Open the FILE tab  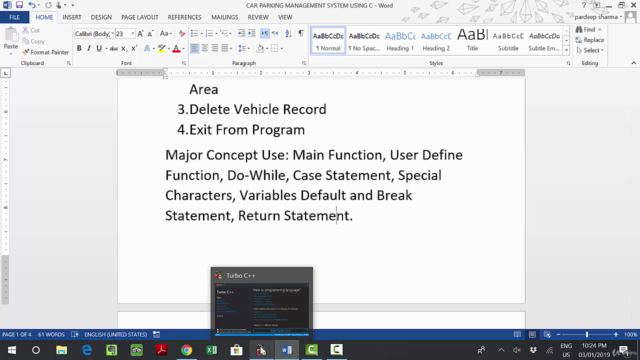(x=14, y=17)
